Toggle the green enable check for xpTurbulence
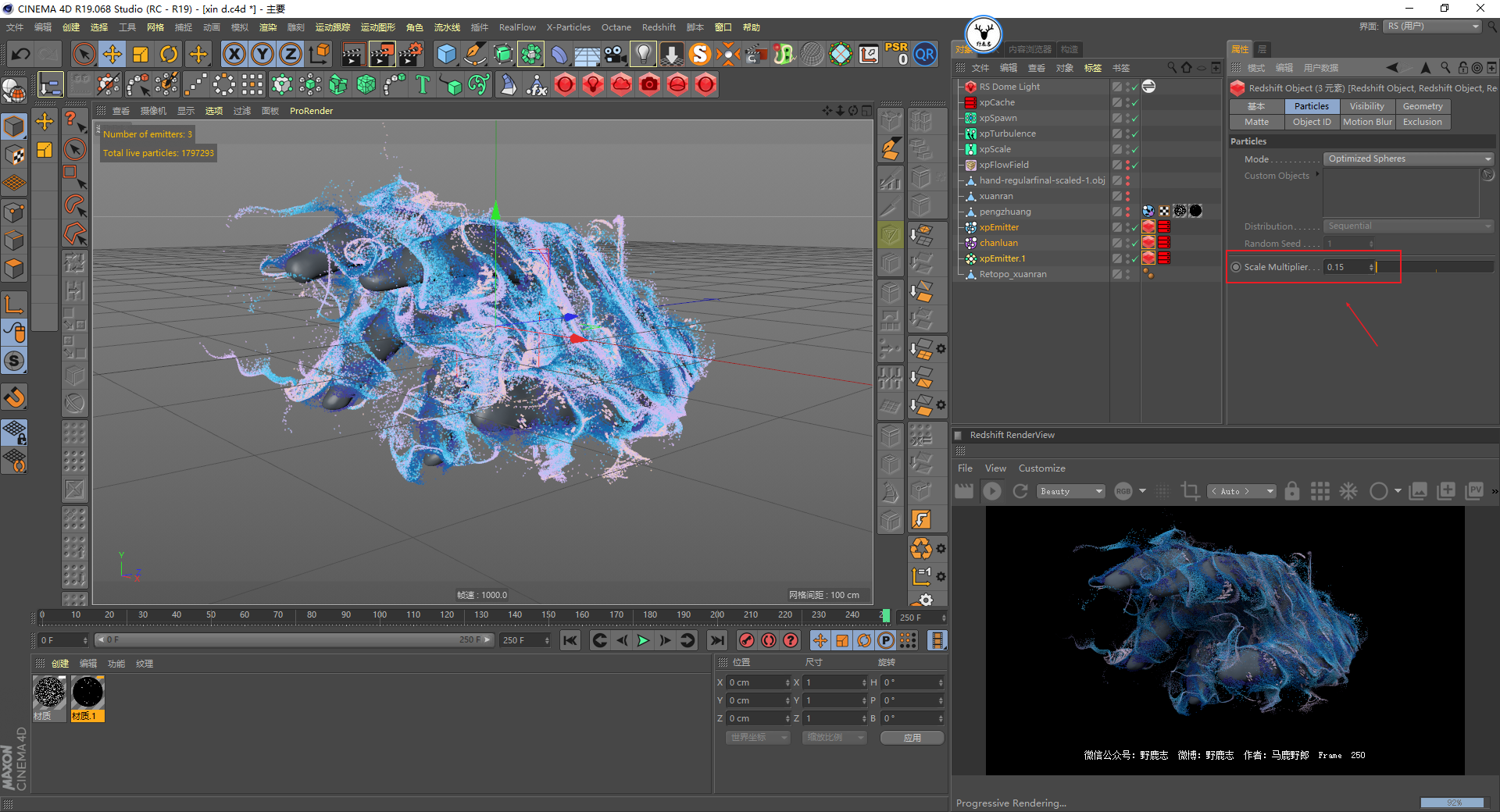Screen dimensions: 1500x812 [x=1134, y=134]
